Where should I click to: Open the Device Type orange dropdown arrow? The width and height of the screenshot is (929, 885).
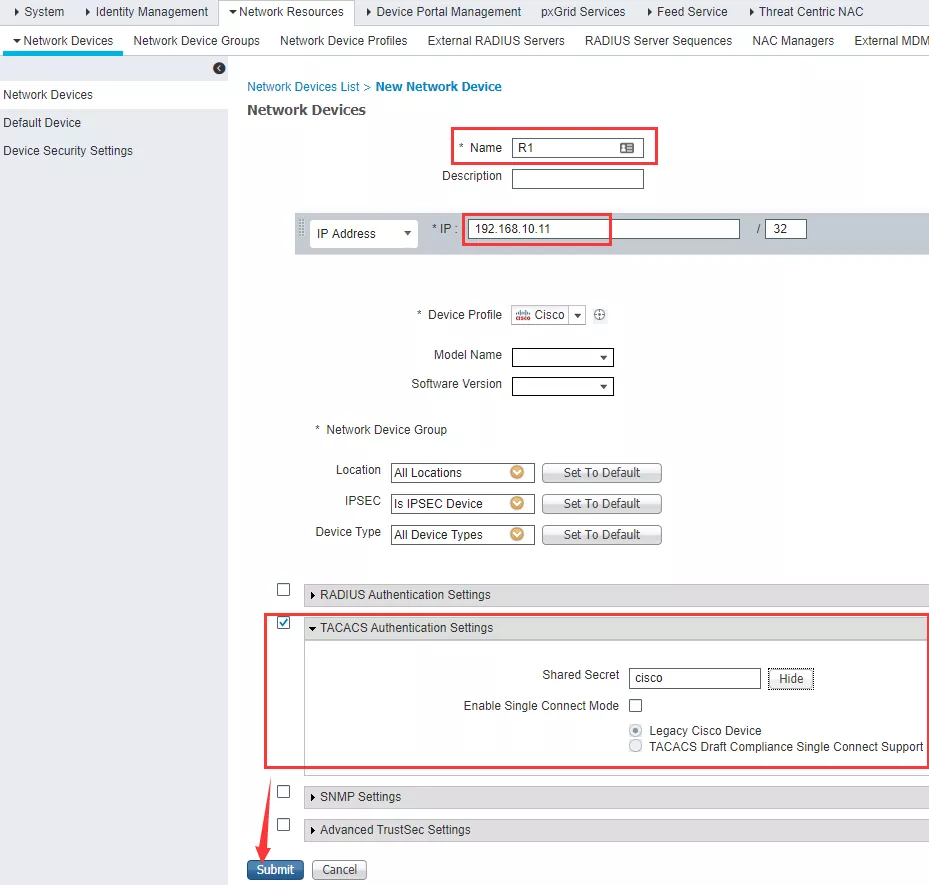(517, 534)
